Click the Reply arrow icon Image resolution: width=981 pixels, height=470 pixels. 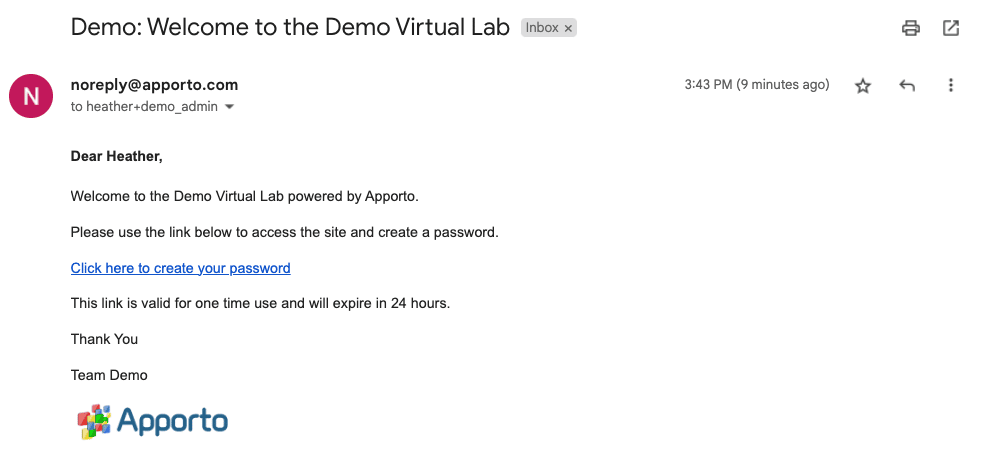[907, 86]
